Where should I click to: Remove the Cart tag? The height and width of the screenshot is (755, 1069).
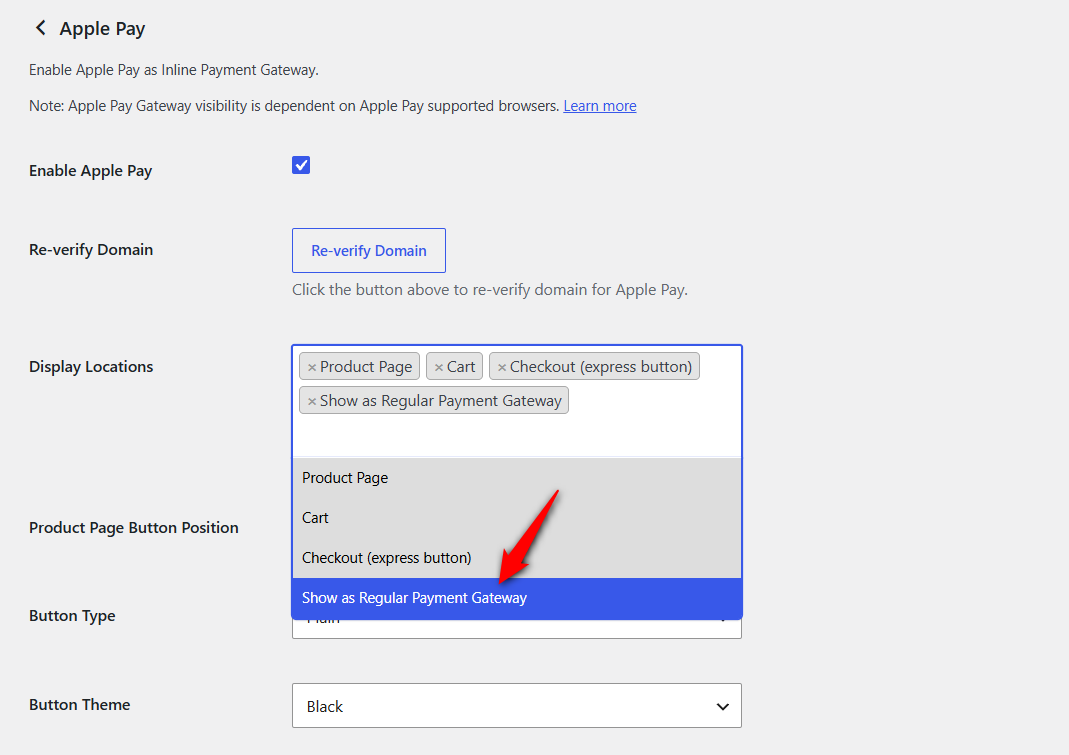coord(439,367)
